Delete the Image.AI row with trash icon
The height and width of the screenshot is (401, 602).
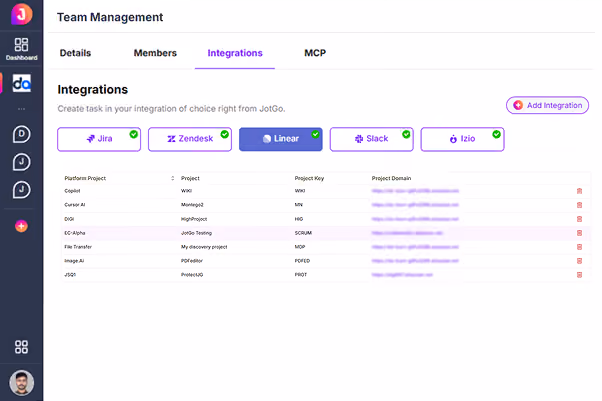(579, 261)
